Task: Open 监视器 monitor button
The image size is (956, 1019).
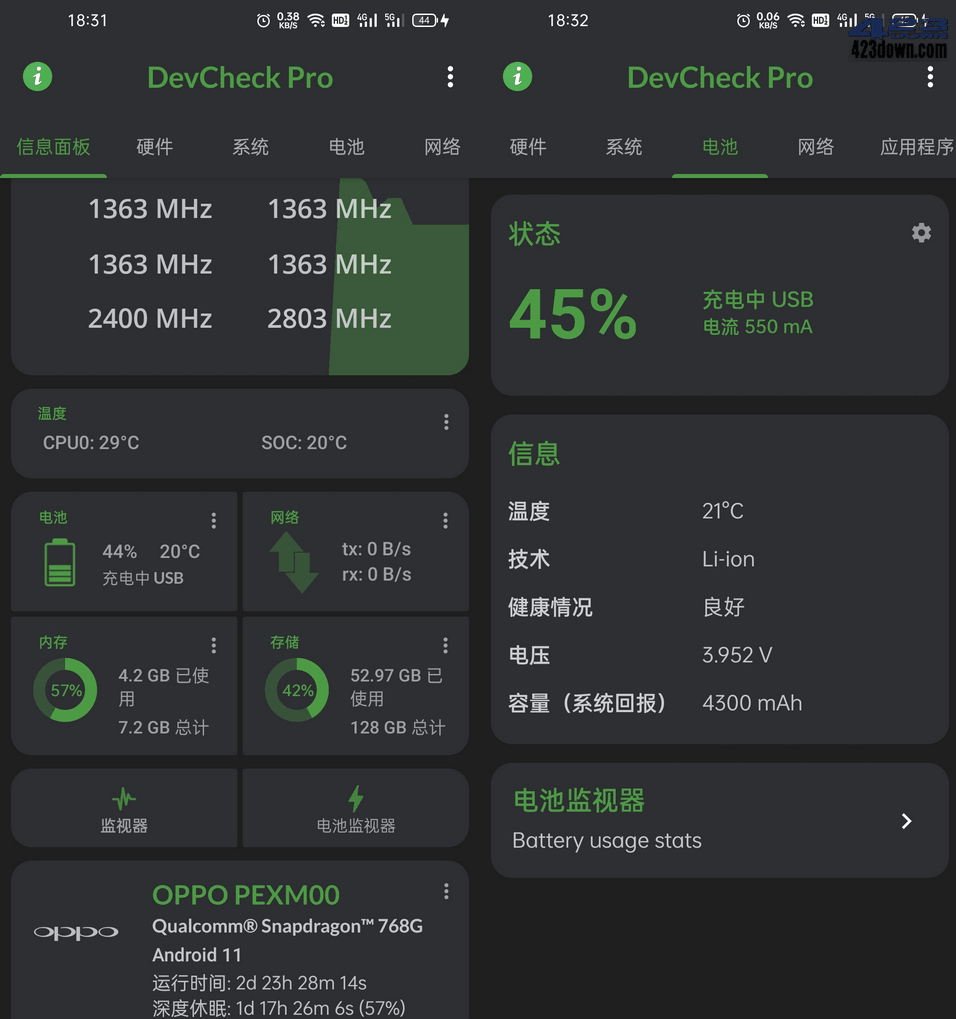Action: [x=124, y=808]
